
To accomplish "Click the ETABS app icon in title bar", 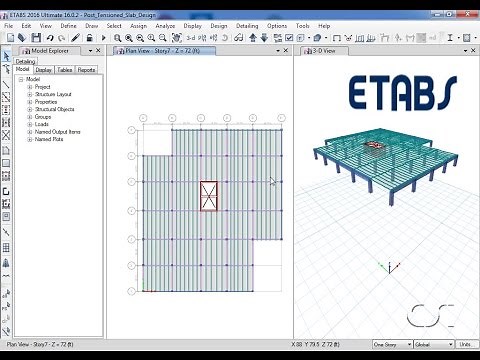I will [4, 15].
